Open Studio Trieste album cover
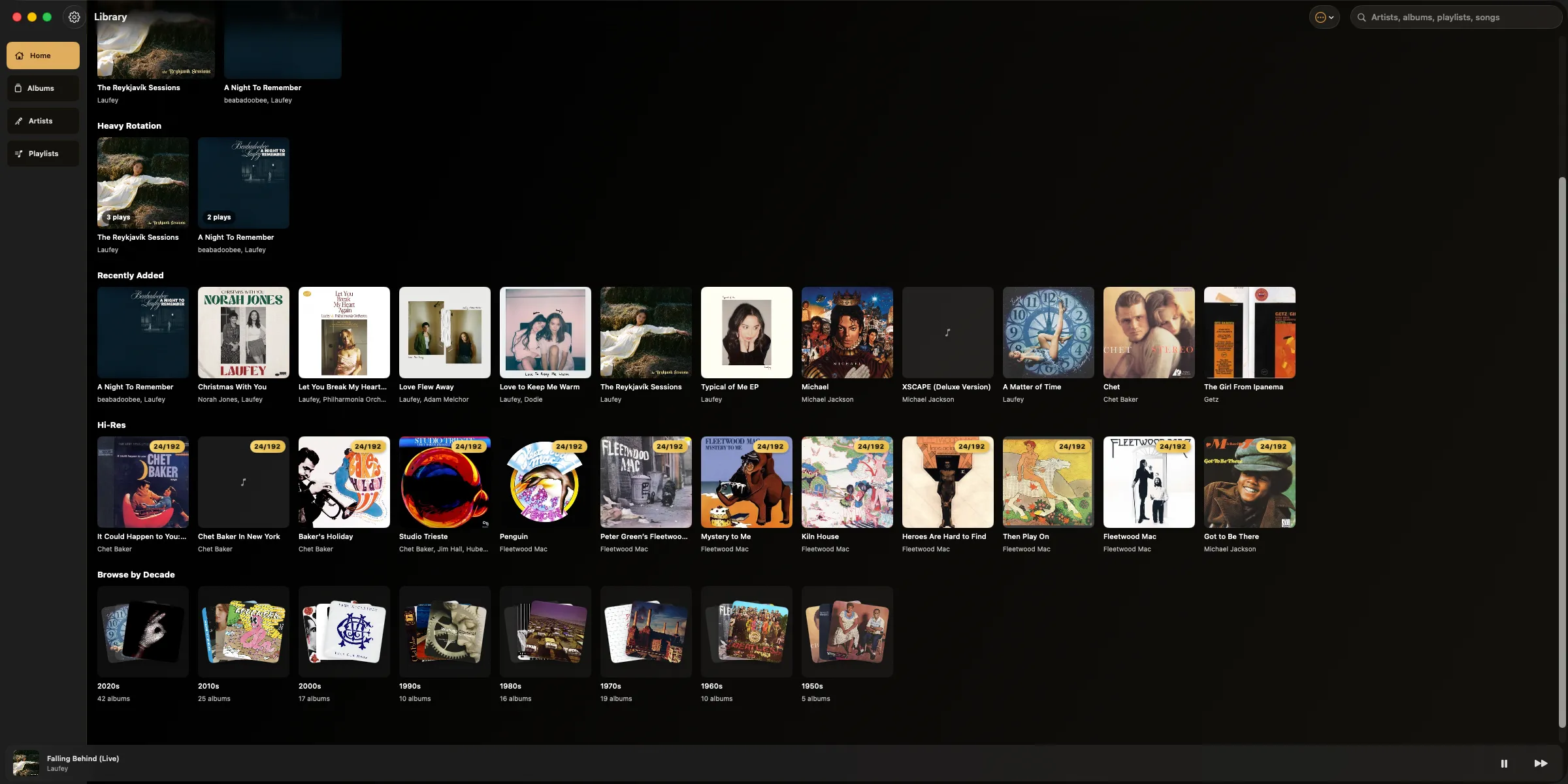 [x=445, y=482]
